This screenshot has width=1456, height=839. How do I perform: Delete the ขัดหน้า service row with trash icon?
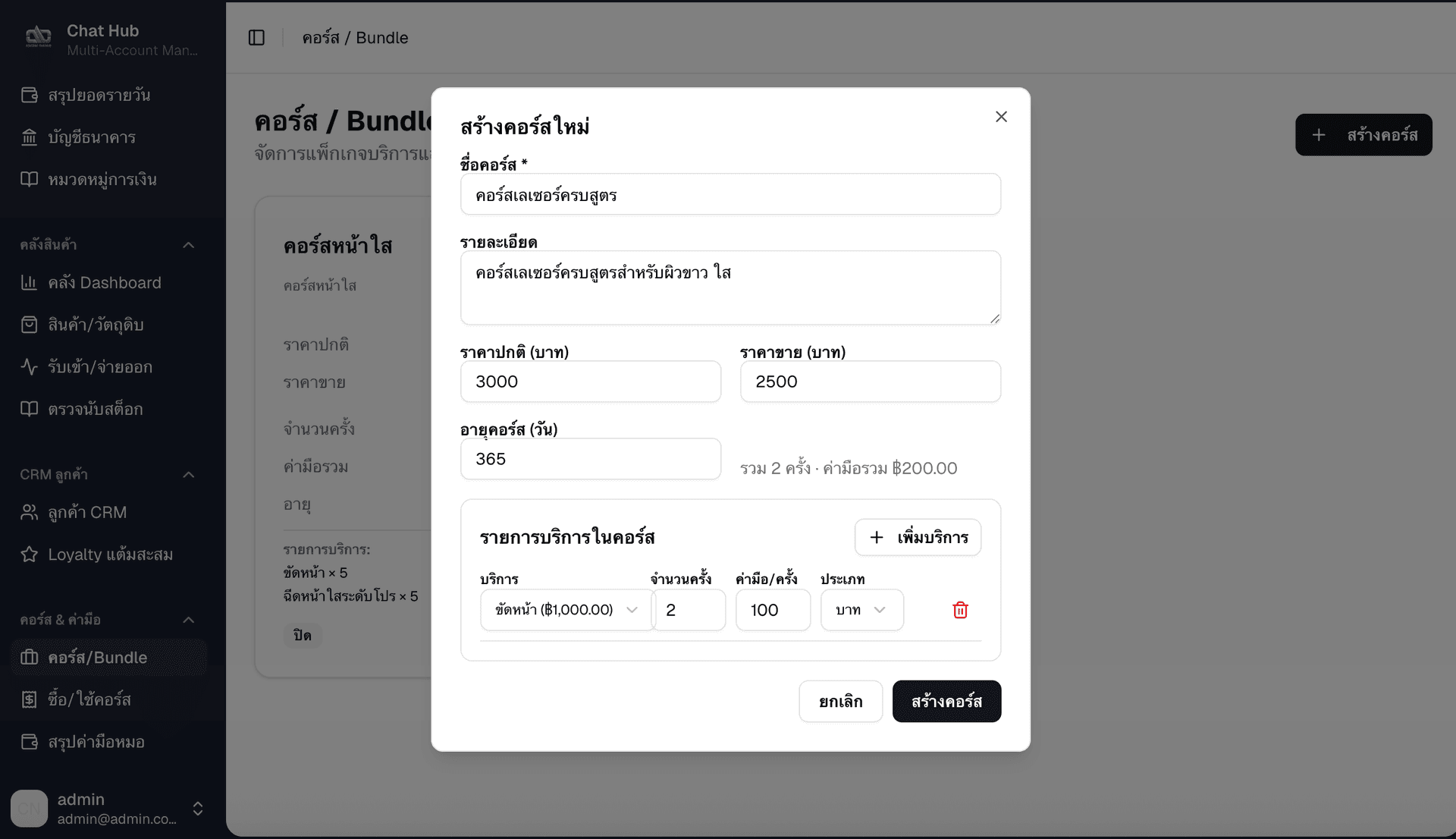point(960,610)
